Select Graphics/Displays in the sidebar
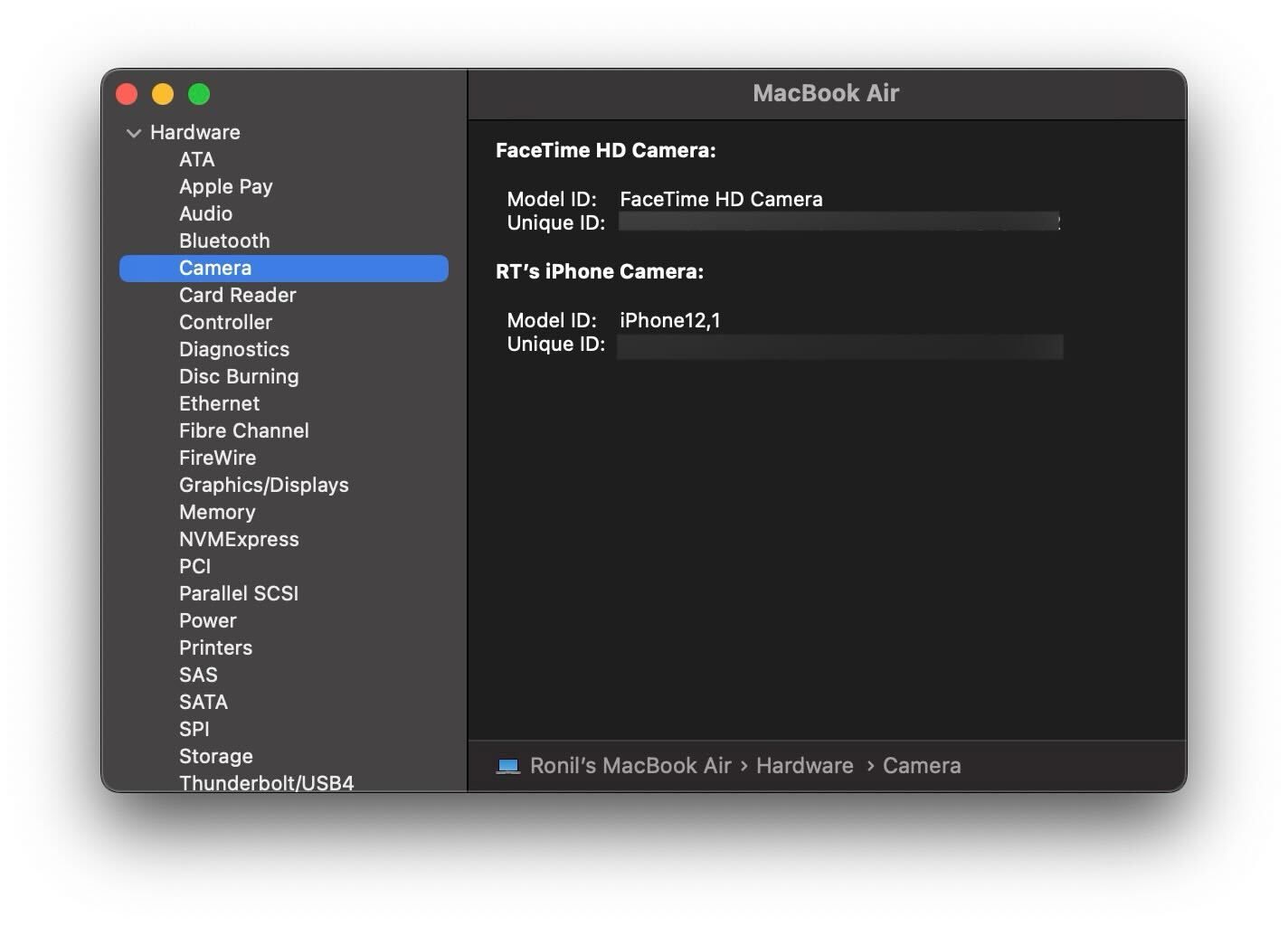The width and height of the screenshot is (1288, 926). pyautogui.click(x=263, y=485)
